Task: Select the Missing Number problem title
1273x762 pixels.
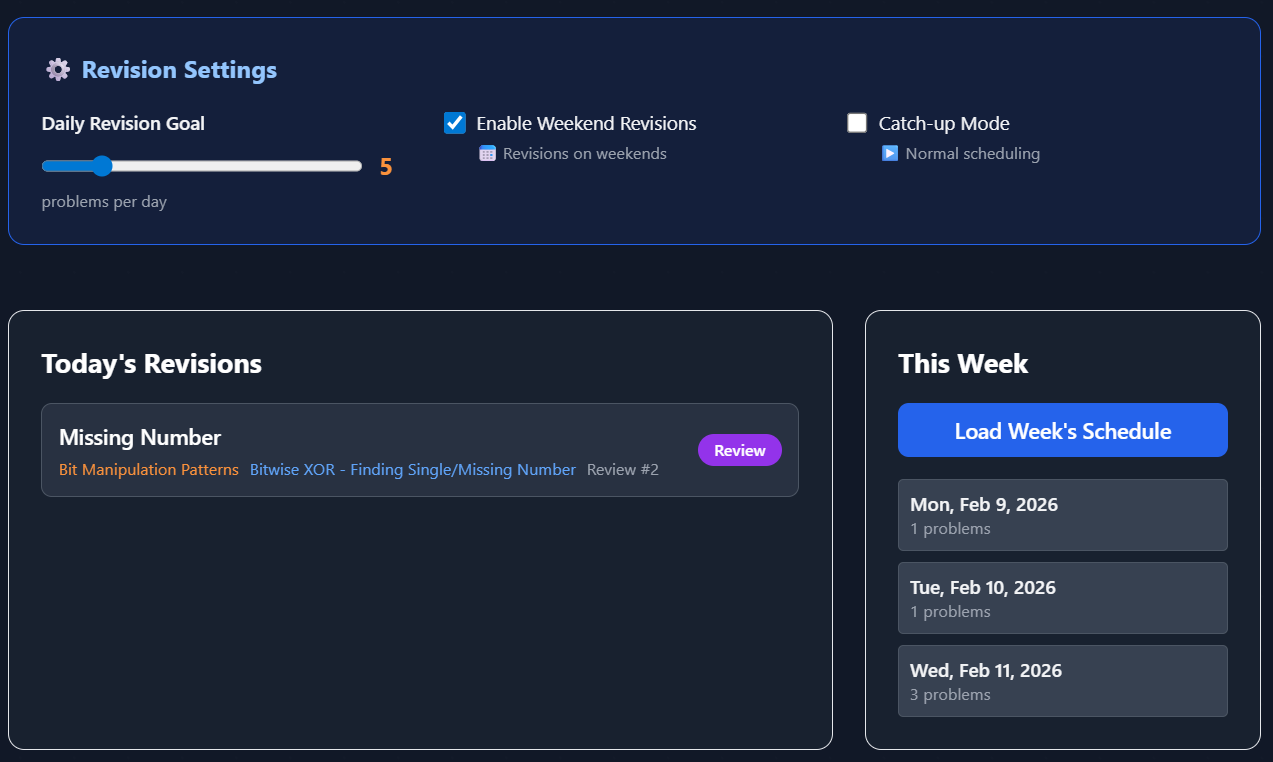Action: pyautogui.click(x=140, y=437)
